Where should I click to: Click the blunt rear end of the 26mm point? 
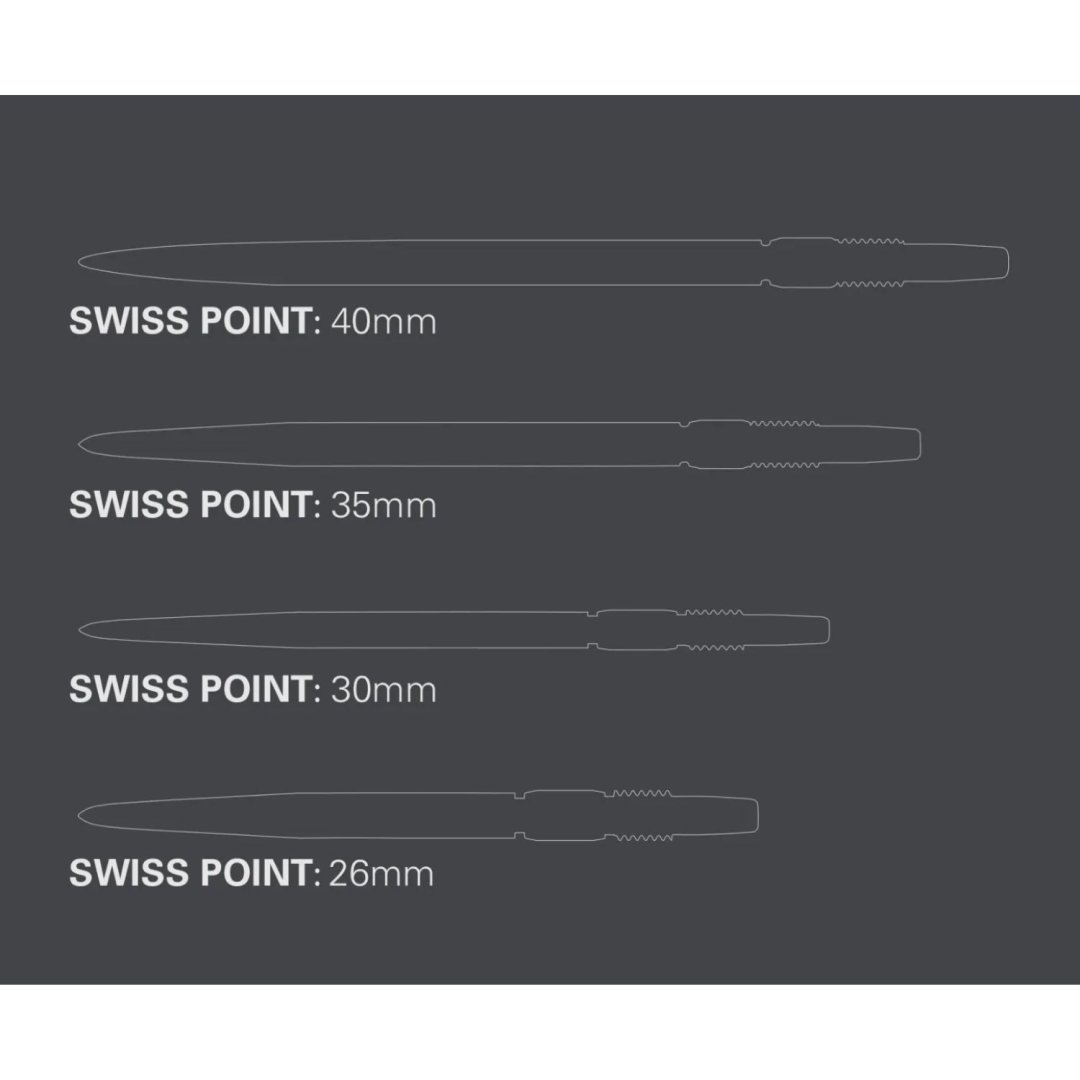(x=753, y=814)
